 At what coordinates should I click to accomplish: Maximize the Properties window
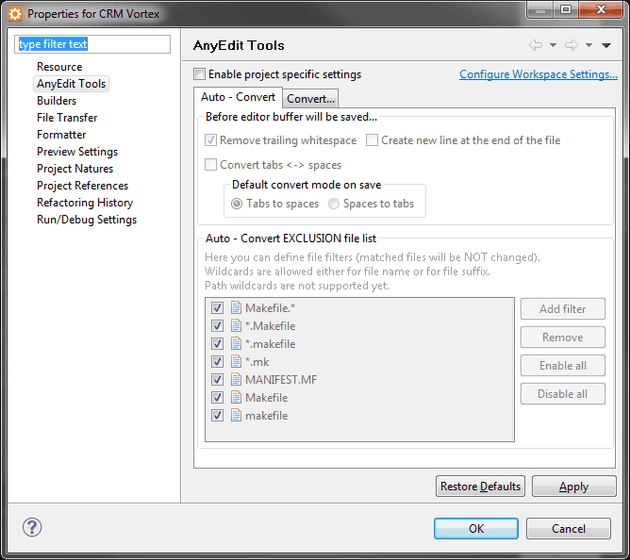click(566, 10)
